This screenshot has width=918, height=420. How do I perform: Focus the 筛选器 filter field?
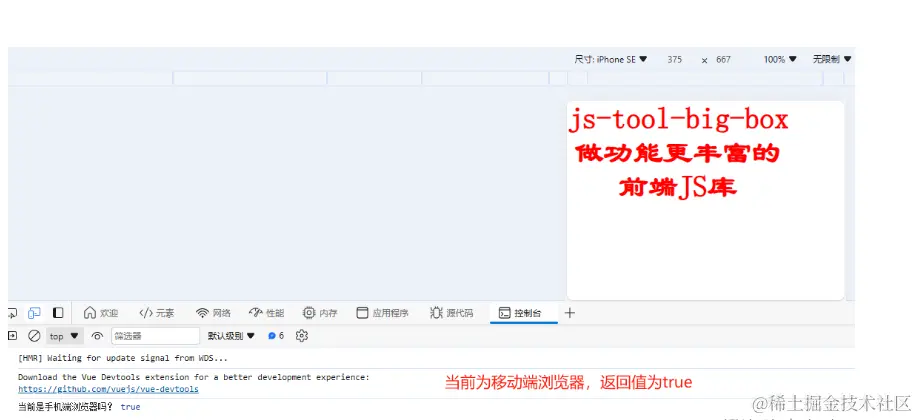pos(156,336)
